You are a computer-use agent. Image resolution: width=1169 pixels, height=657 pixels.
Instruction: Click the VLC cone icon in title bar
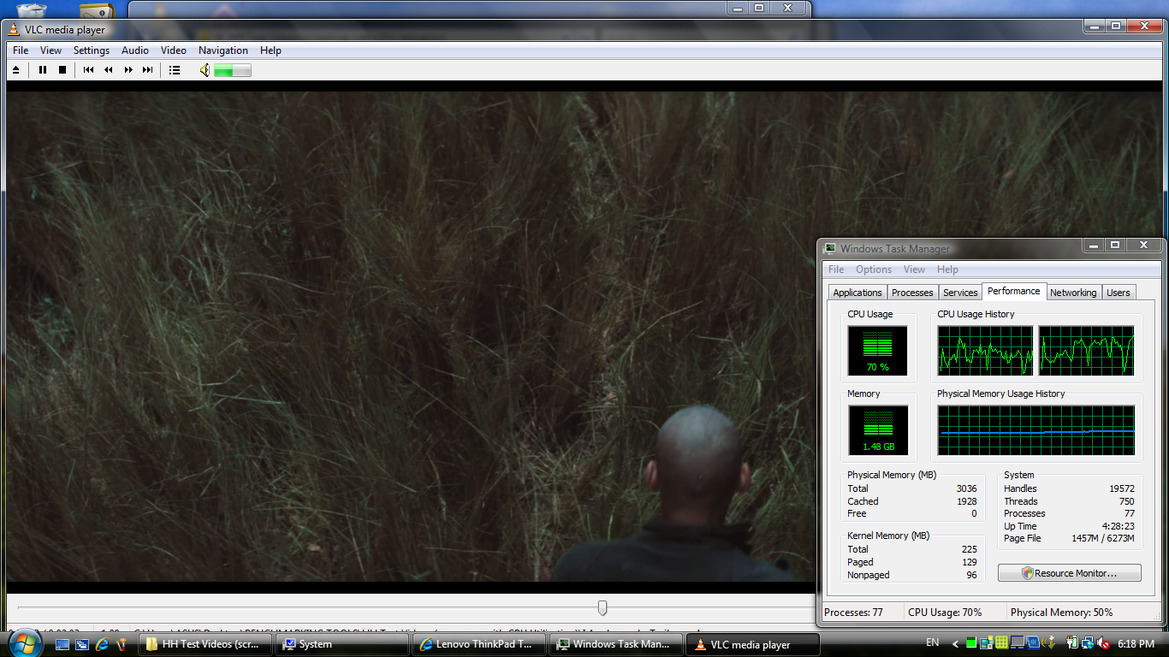13,30
